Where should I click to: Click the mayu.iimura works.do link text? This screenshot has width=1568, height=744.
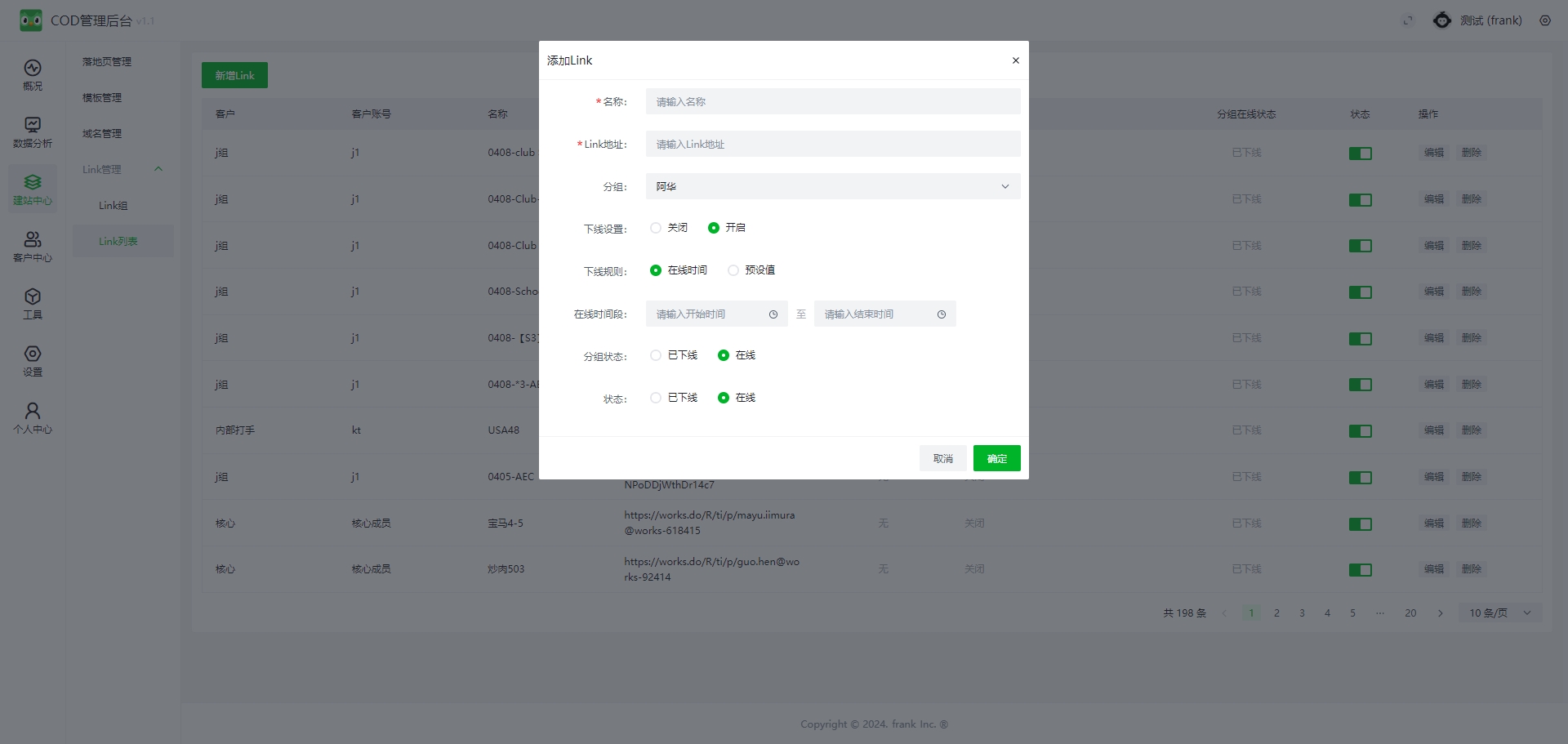[709, 523]
